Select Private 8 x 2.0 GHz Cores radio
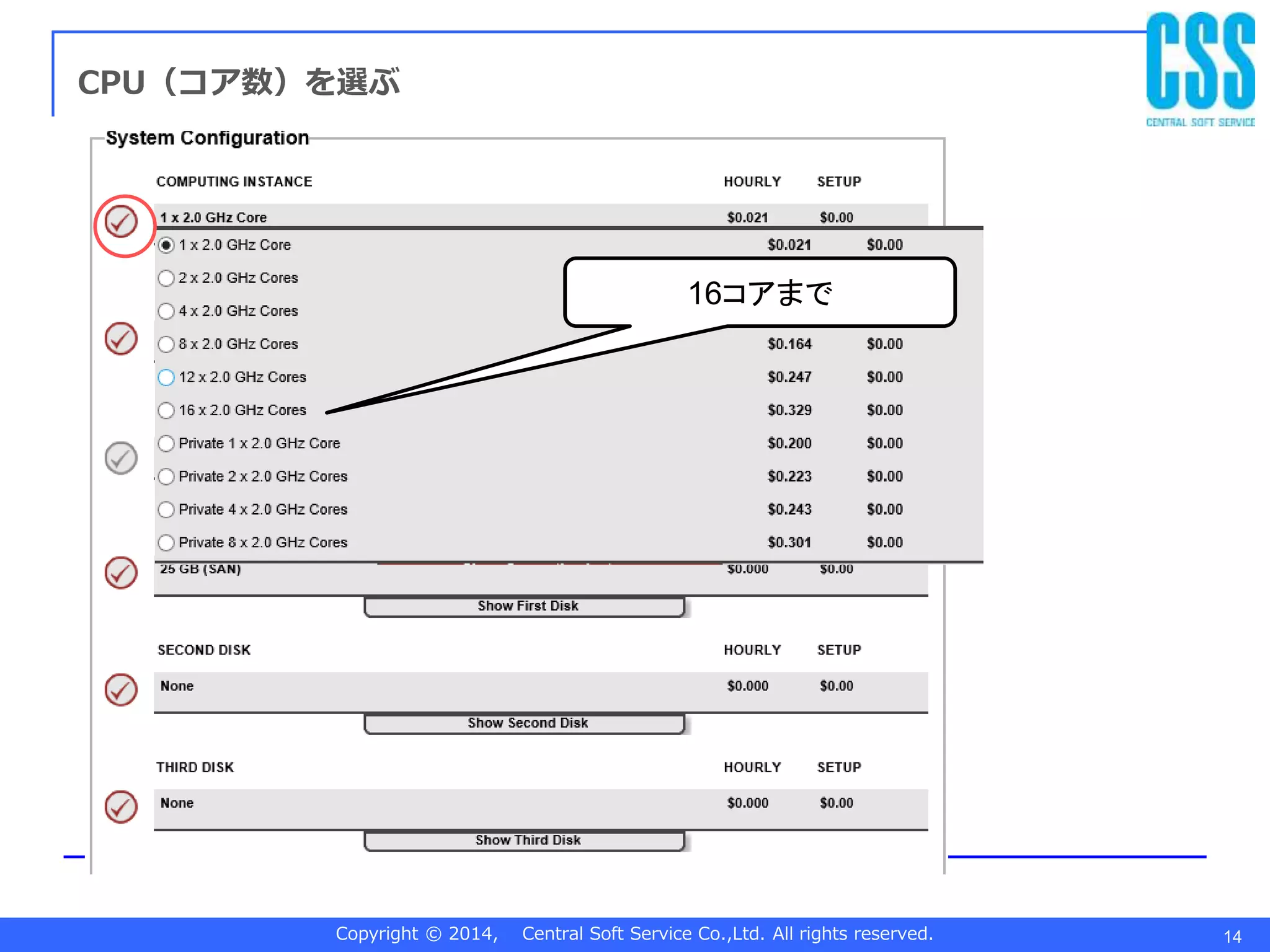Image resolution: width=1270 pixels, height=952 pixels. click(x=166, y=543)
